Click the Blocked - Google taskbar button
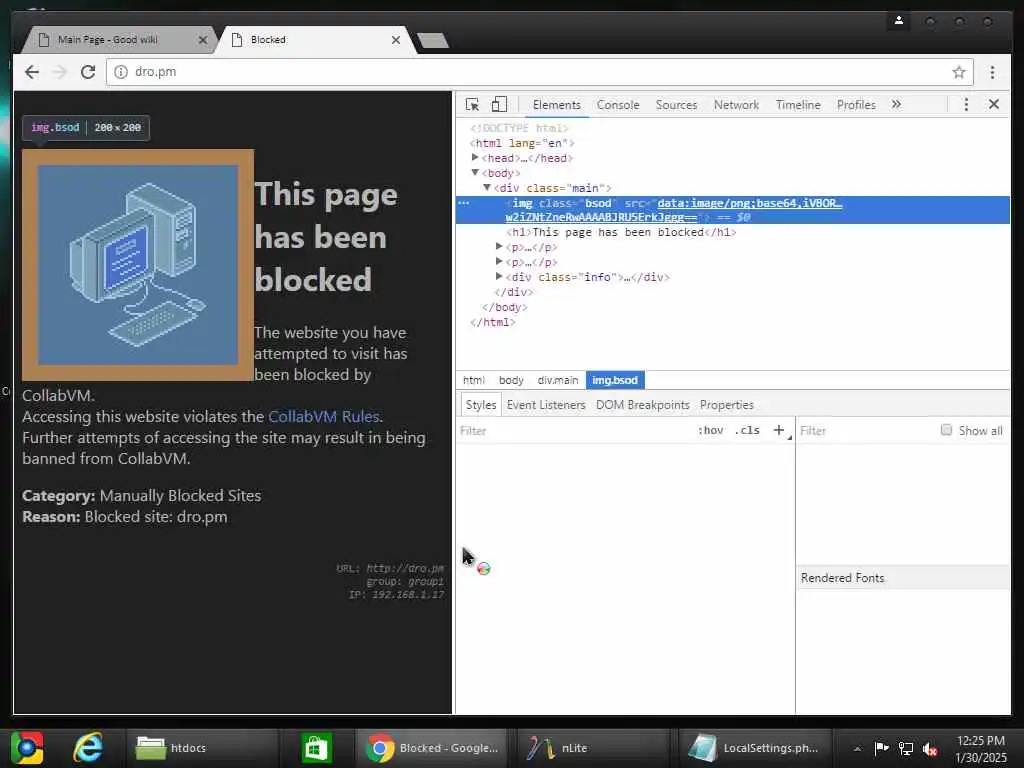 click(x=432, y=748)
